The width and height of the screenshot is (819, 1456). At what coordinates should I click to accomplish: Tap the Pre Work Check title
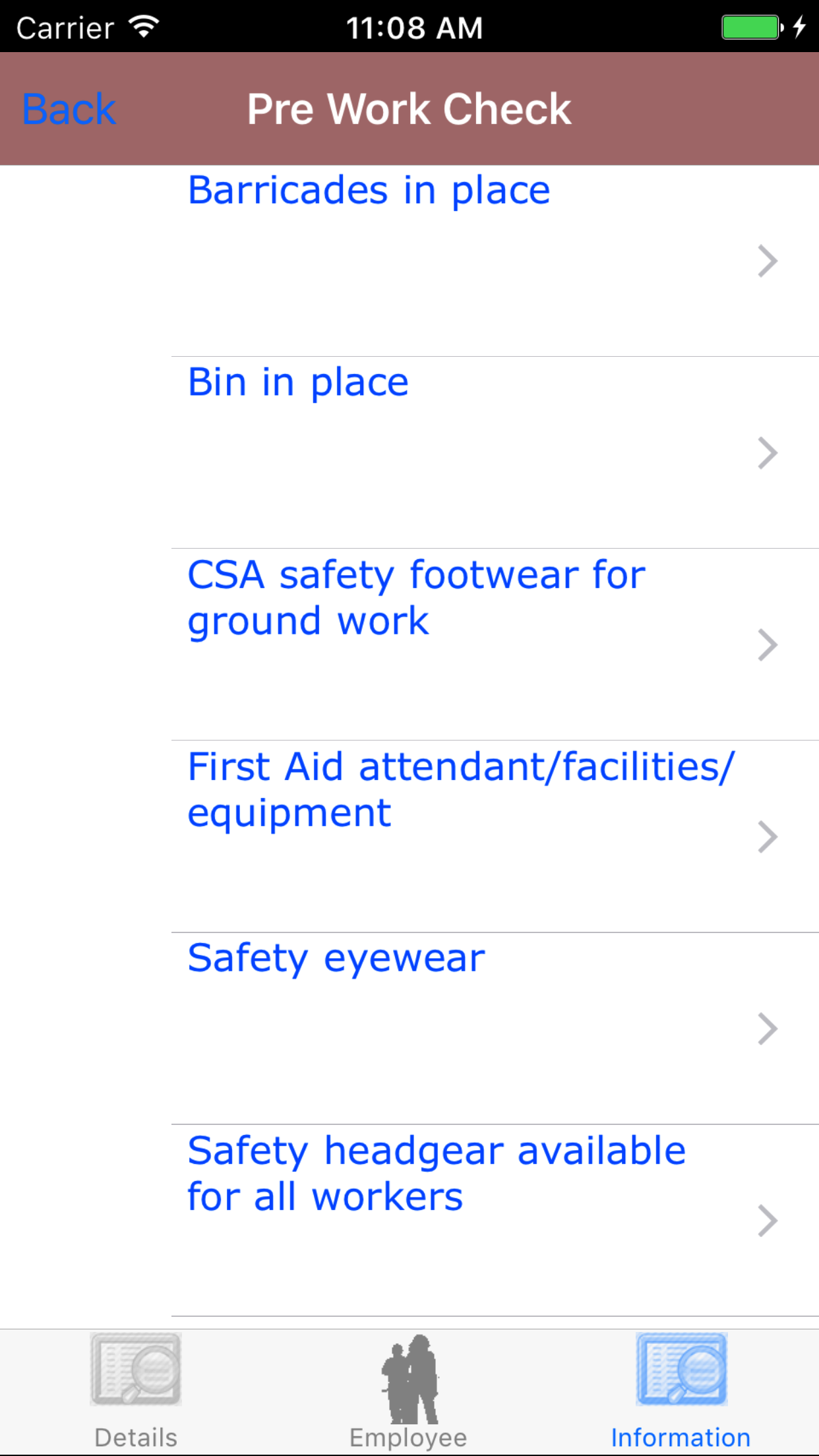409,109
